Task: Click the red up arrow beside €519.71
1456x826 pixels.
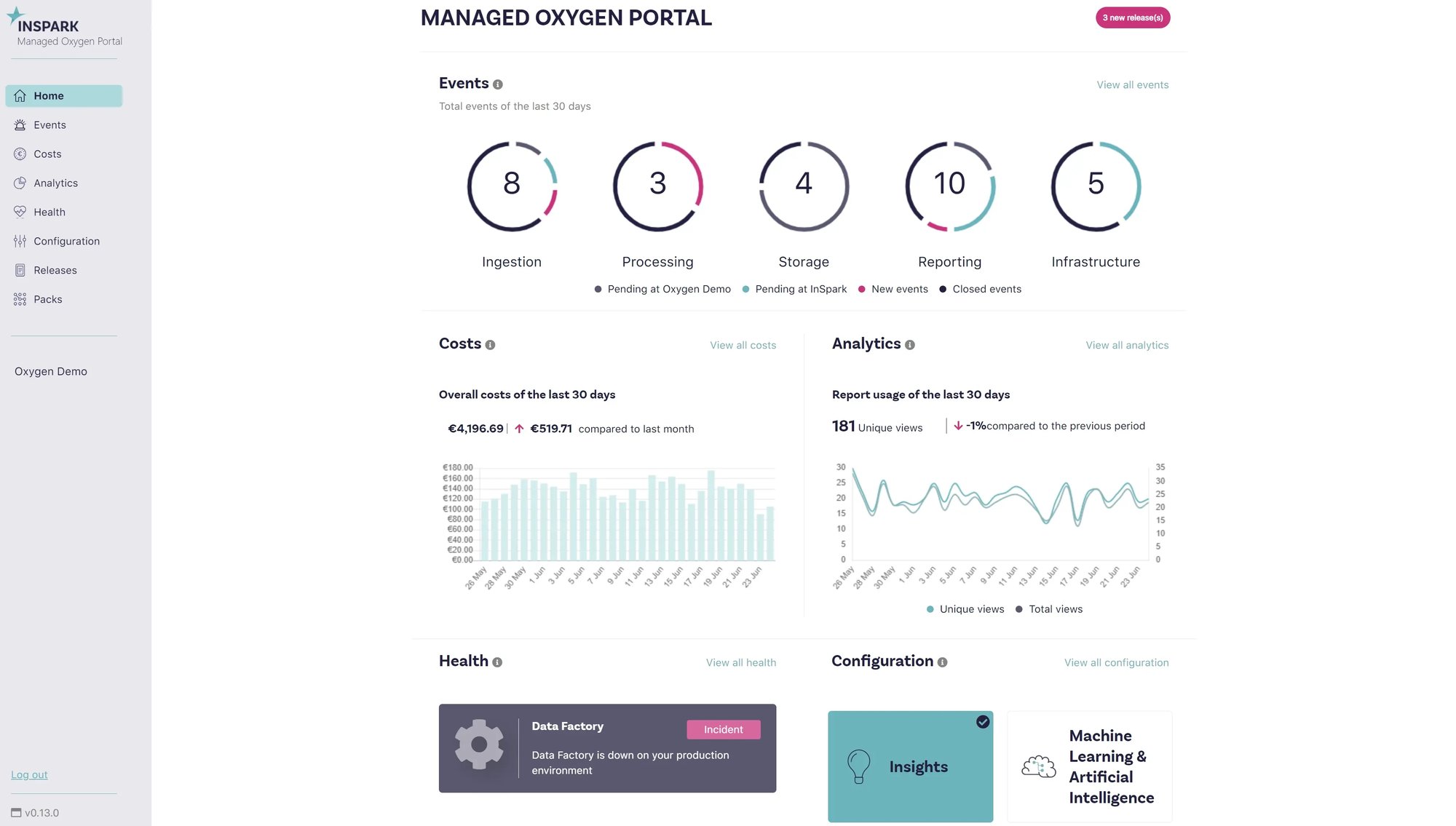Action: pos(519,429)
